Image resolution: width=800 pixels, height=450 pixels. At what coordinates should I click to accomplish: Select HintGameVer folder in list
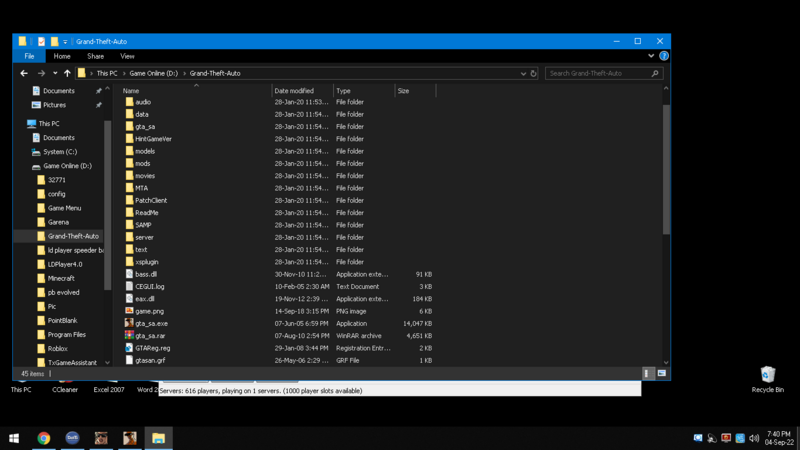153,139
